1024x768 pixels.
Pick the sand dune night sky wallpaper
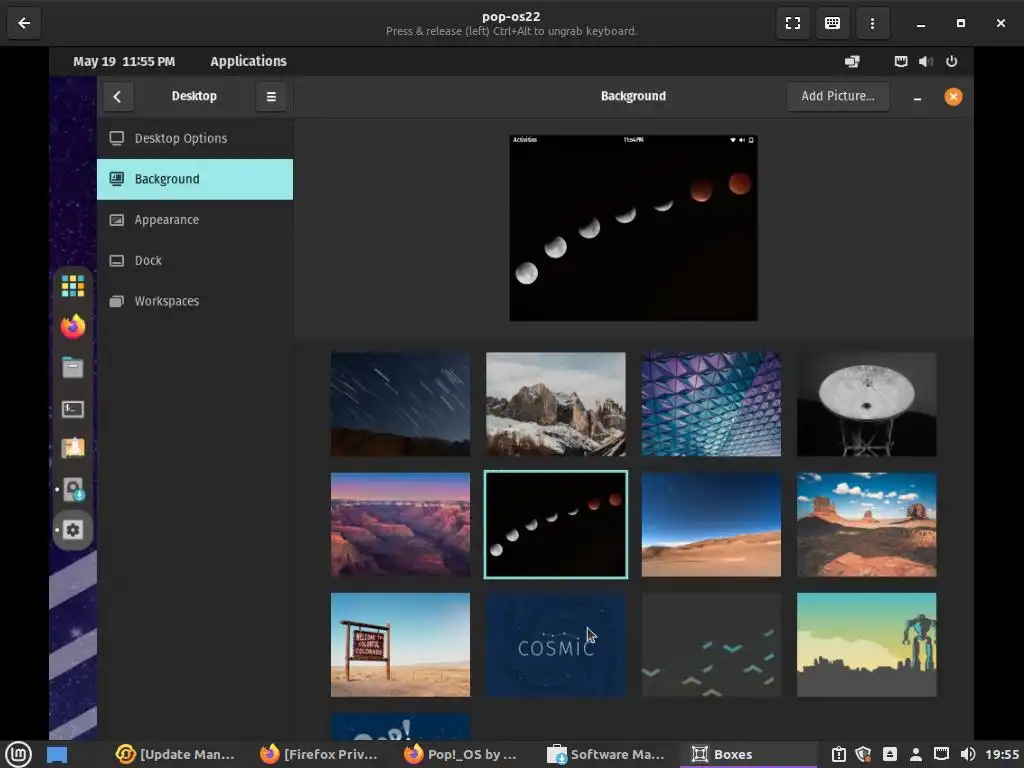pos(711,524)
